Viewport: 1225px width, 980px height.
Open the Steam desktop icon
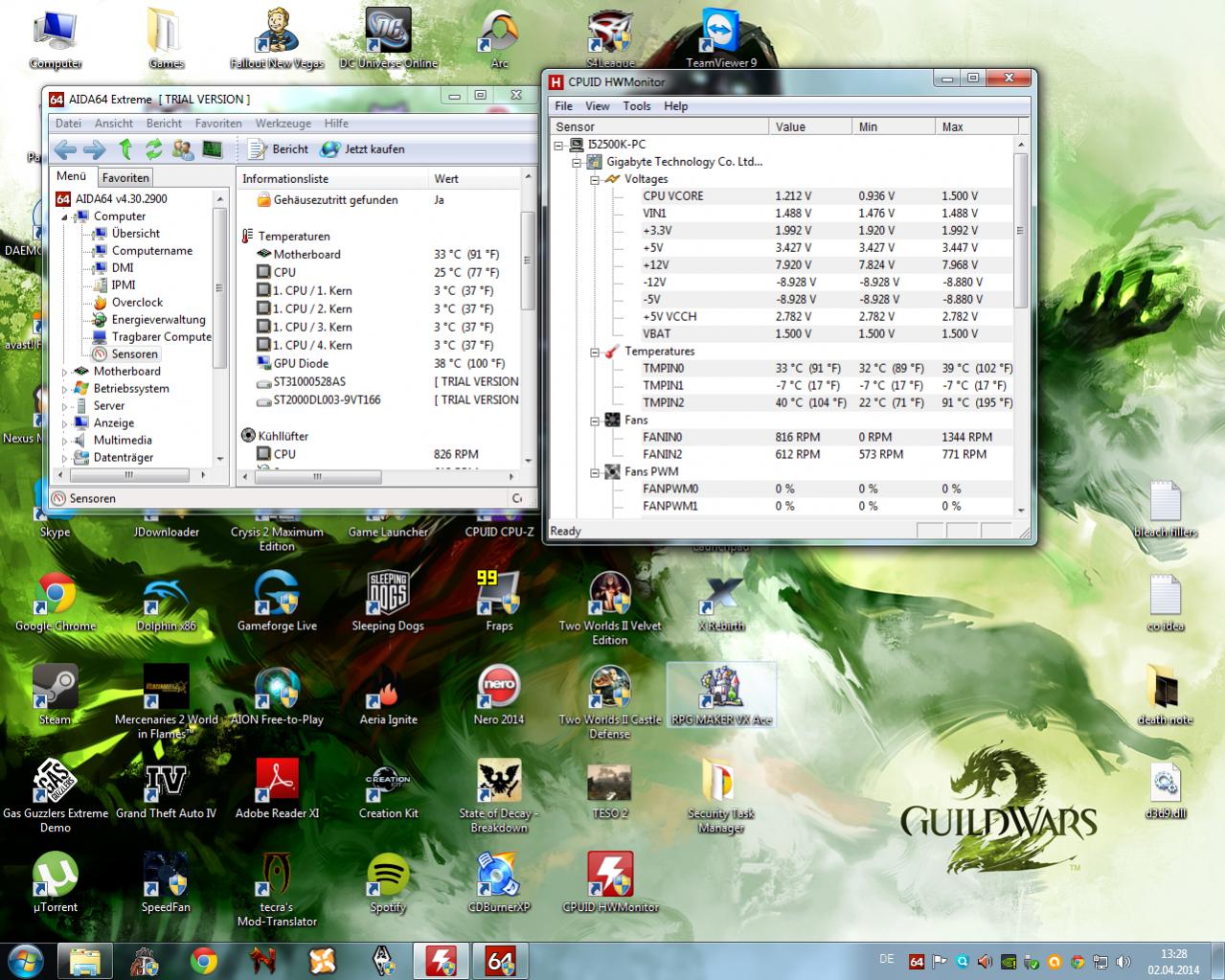pos(55,695)
